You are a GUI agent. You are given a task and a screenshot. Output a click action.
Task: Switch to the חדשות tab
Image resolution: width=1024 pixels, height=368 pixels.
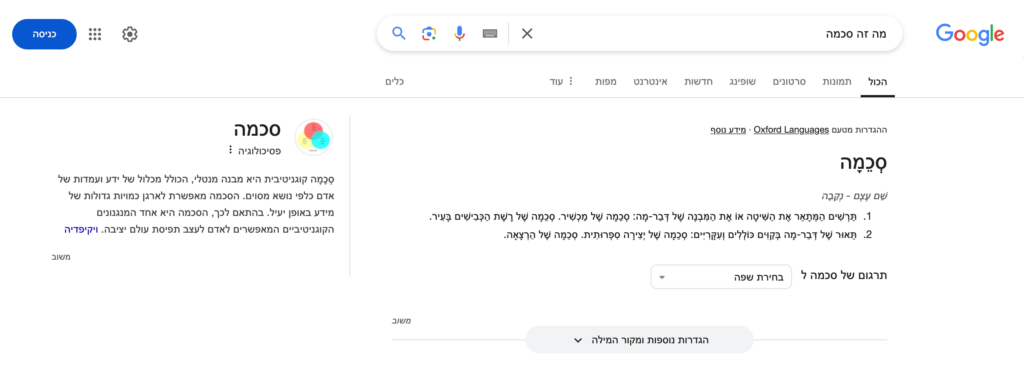698,82
